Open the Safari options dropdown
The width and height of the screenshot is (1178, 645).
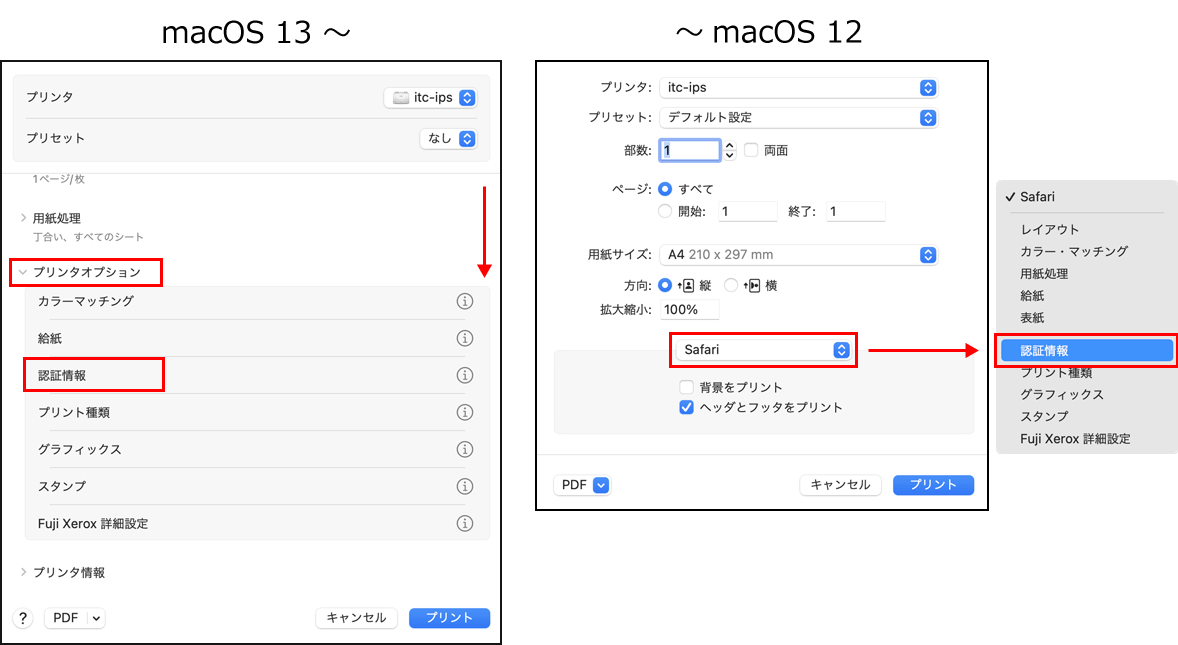coord(765,350)
